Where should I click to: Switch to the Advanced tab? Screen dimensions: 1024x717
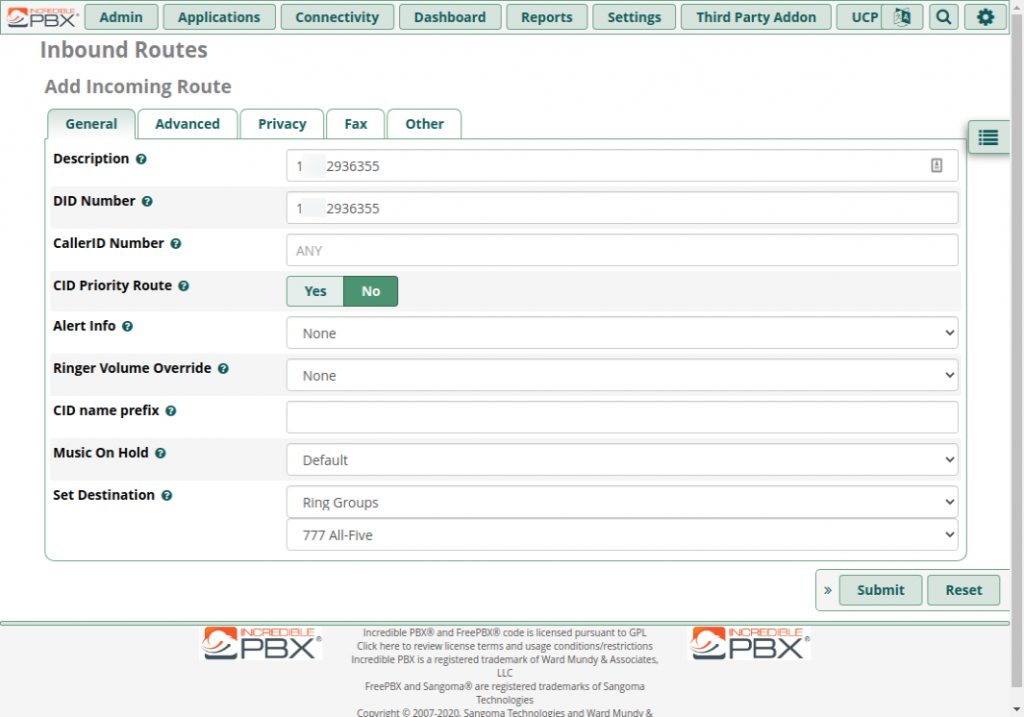(x=187, y=124)
